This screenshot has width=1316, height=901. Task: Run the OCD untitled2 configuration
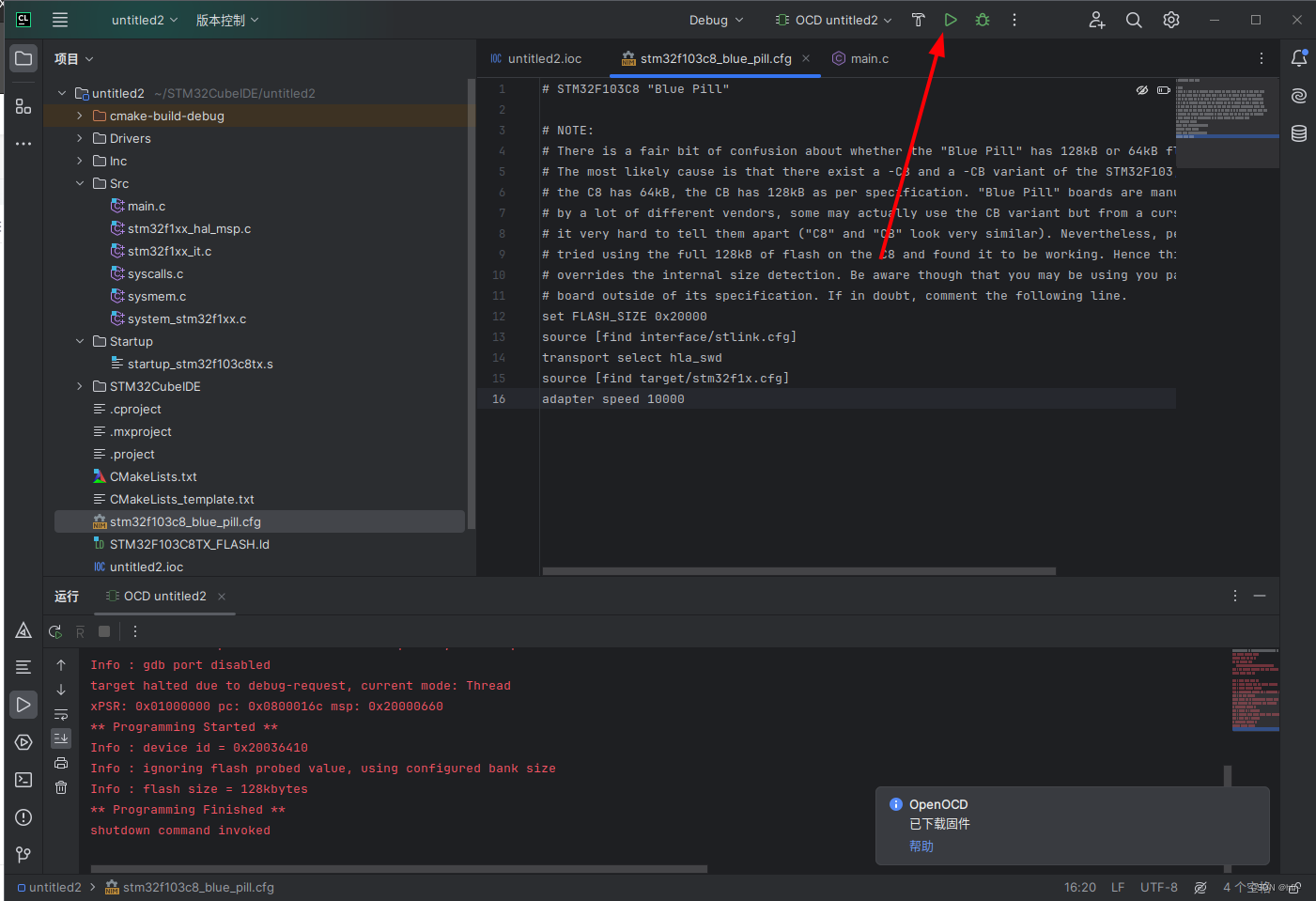point(950,19)
